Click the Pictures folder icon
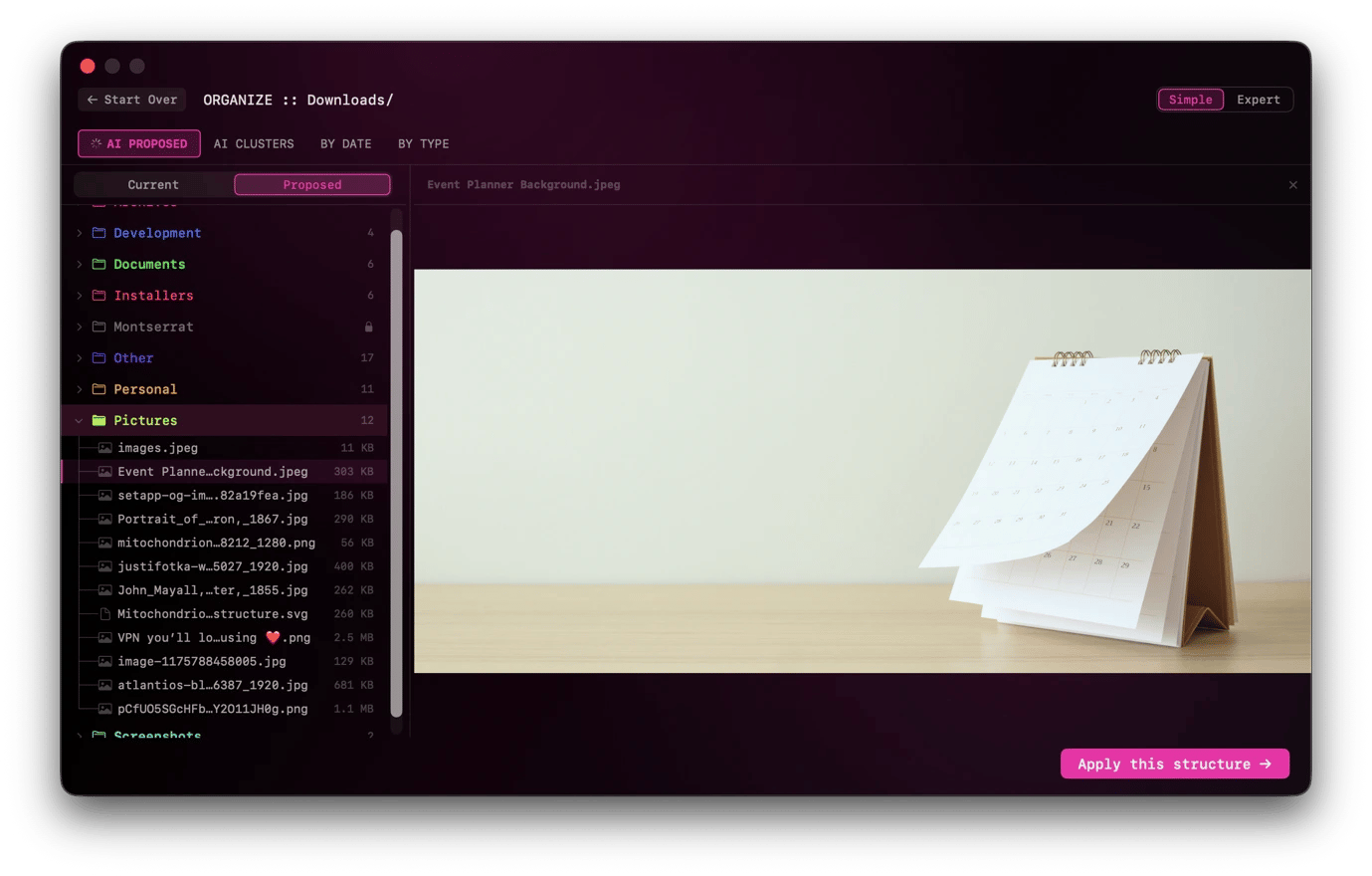 point(99,420)
